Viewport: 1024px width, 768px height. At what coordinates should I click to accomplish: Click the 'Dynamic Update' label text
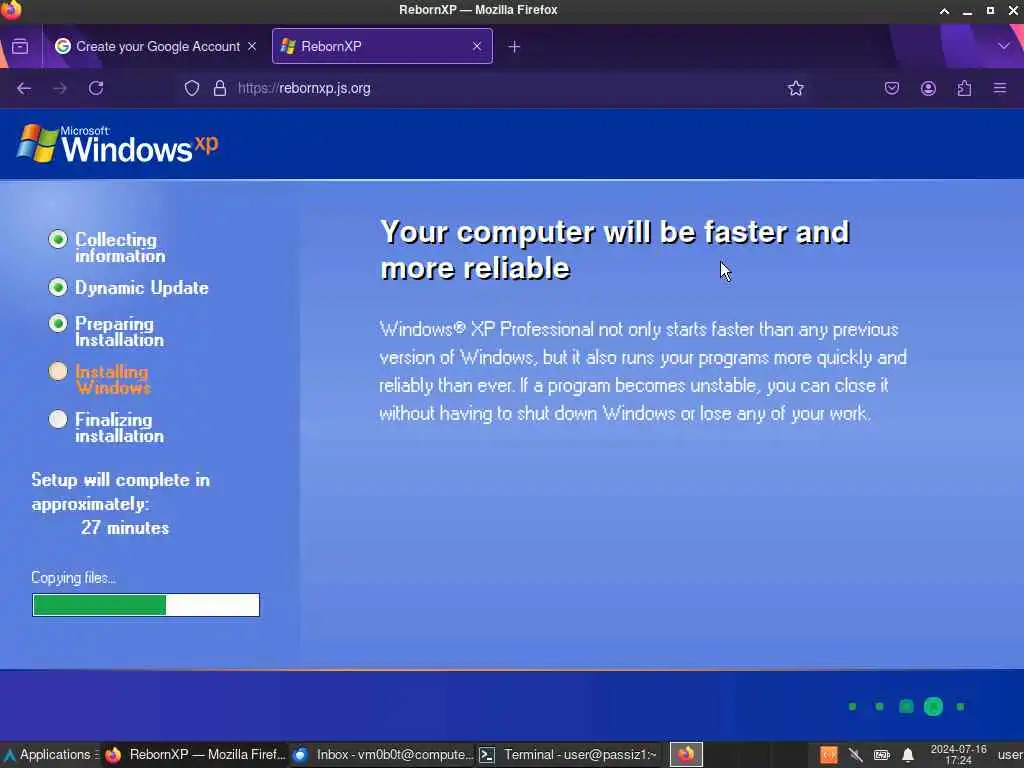pos(142,288)
